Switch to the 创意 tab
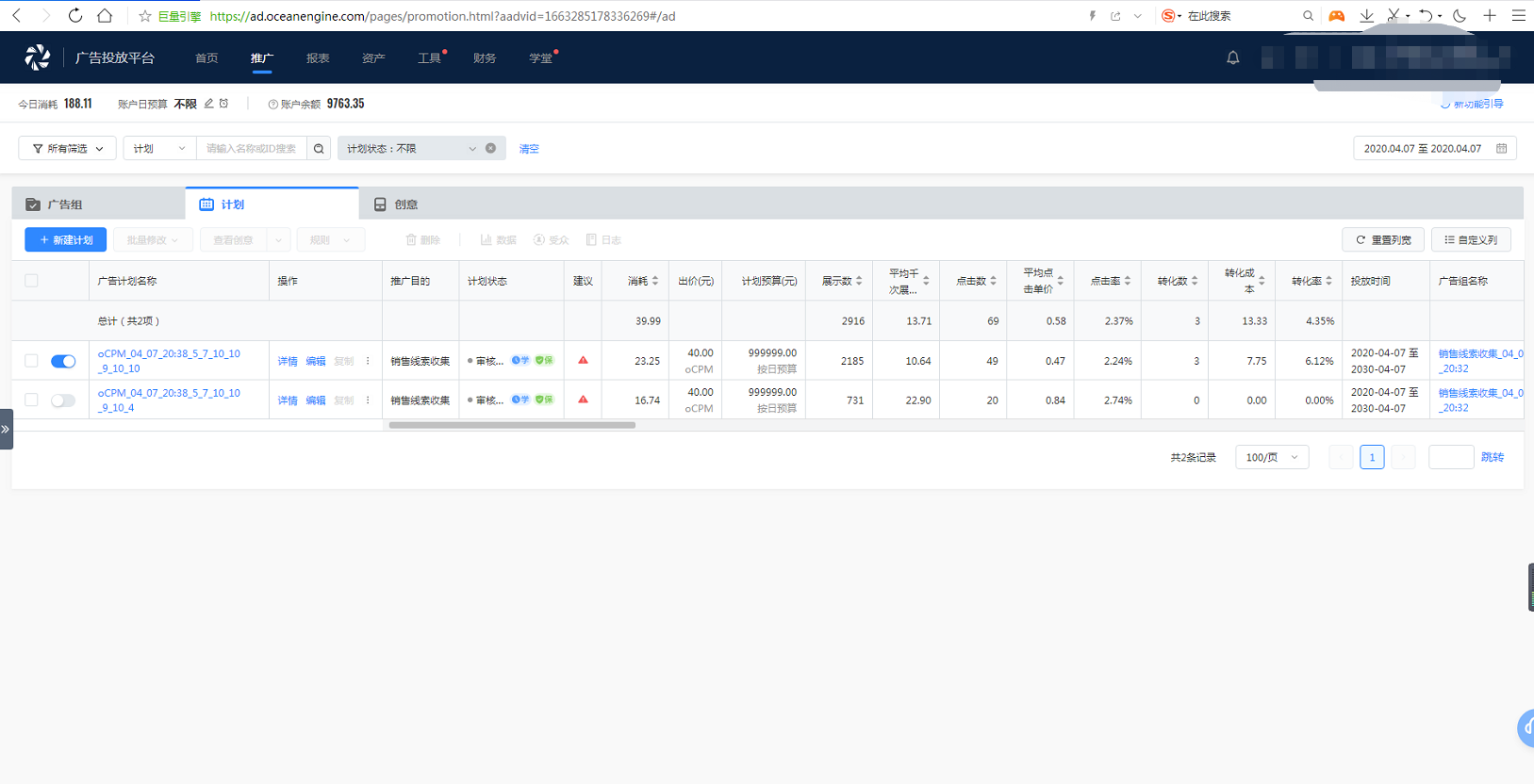 coord(396,204)
